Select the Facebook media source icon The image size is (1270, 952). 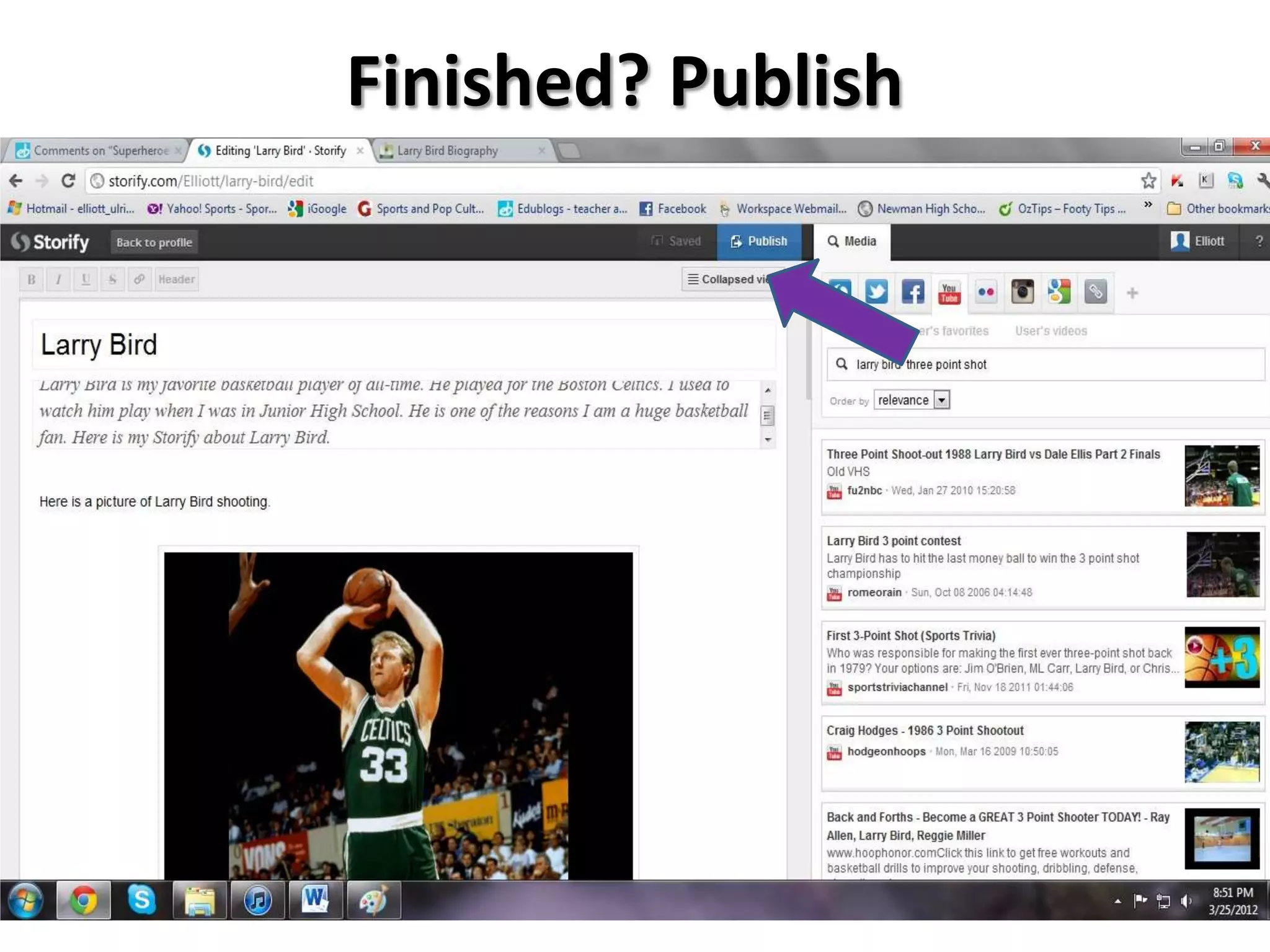tap(912, 292)
